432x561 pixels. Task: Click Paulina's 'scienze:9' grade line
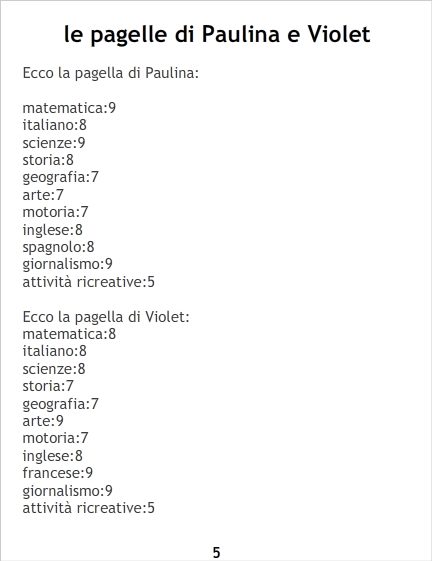click(54, 143)
